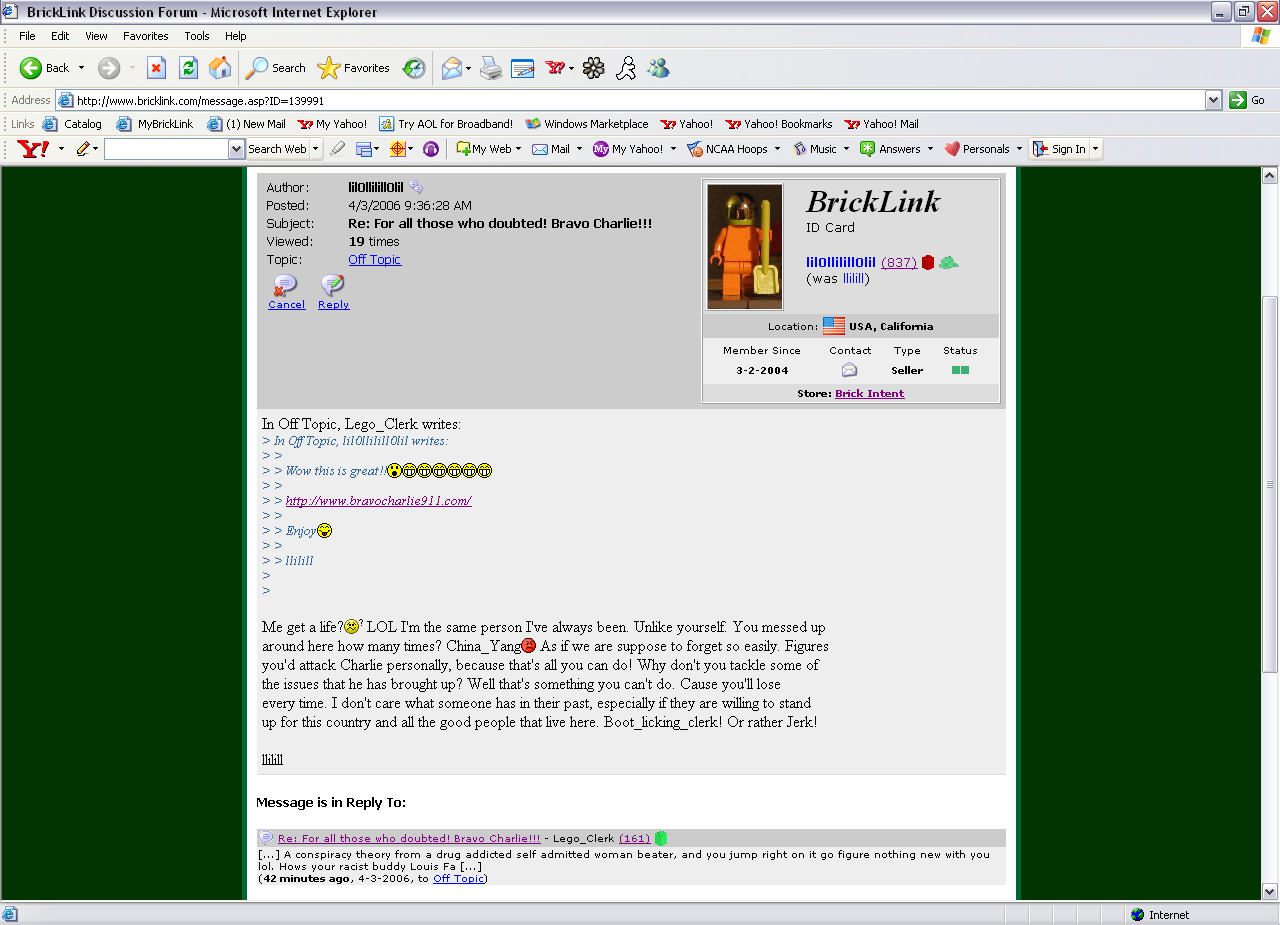1280x925 pixels.
Task: Click the highlighter pen icon in Yahoo toolbar
Action: pyautogui.click(x=338, y=149)
